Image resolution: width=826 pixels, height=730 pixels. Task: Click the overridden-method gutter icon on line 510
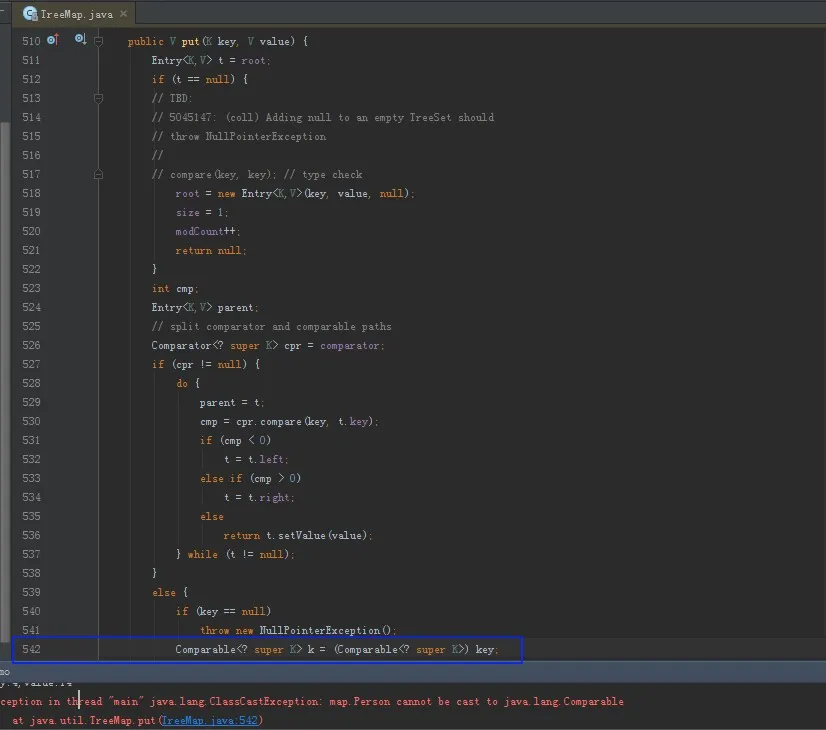point(80,40)
